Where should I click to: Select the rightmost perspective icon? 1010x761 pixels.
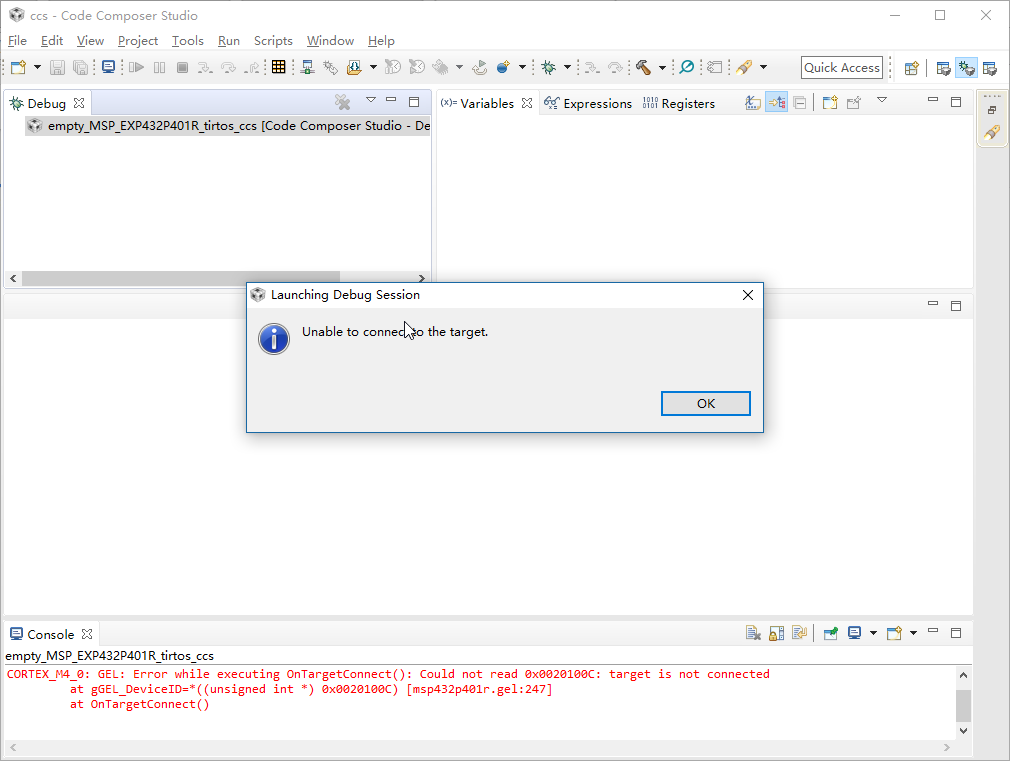coord(989,68)
